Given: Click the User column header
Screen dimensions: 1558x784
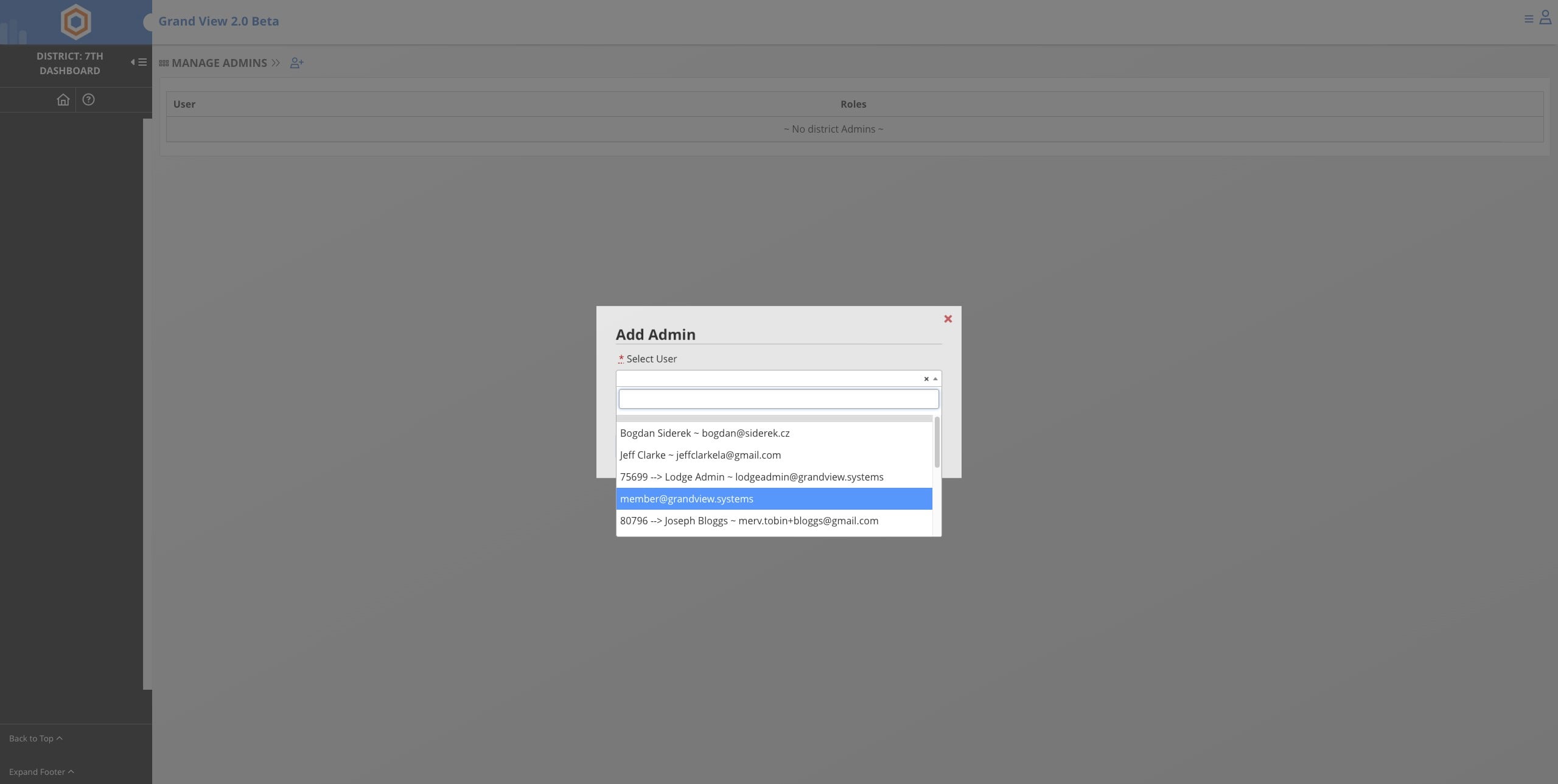Looking at the screenshot, I should (x=184, y=104).
